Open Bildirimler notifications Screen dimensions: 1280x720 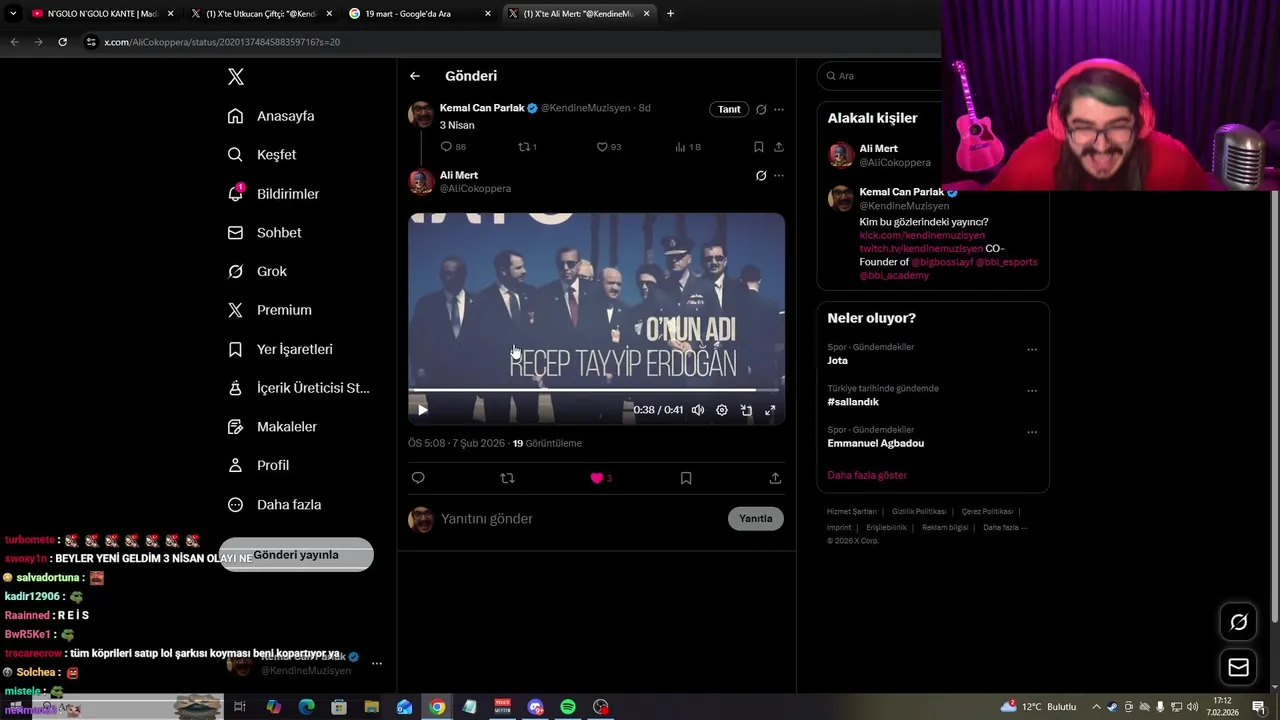pos(273,194)
